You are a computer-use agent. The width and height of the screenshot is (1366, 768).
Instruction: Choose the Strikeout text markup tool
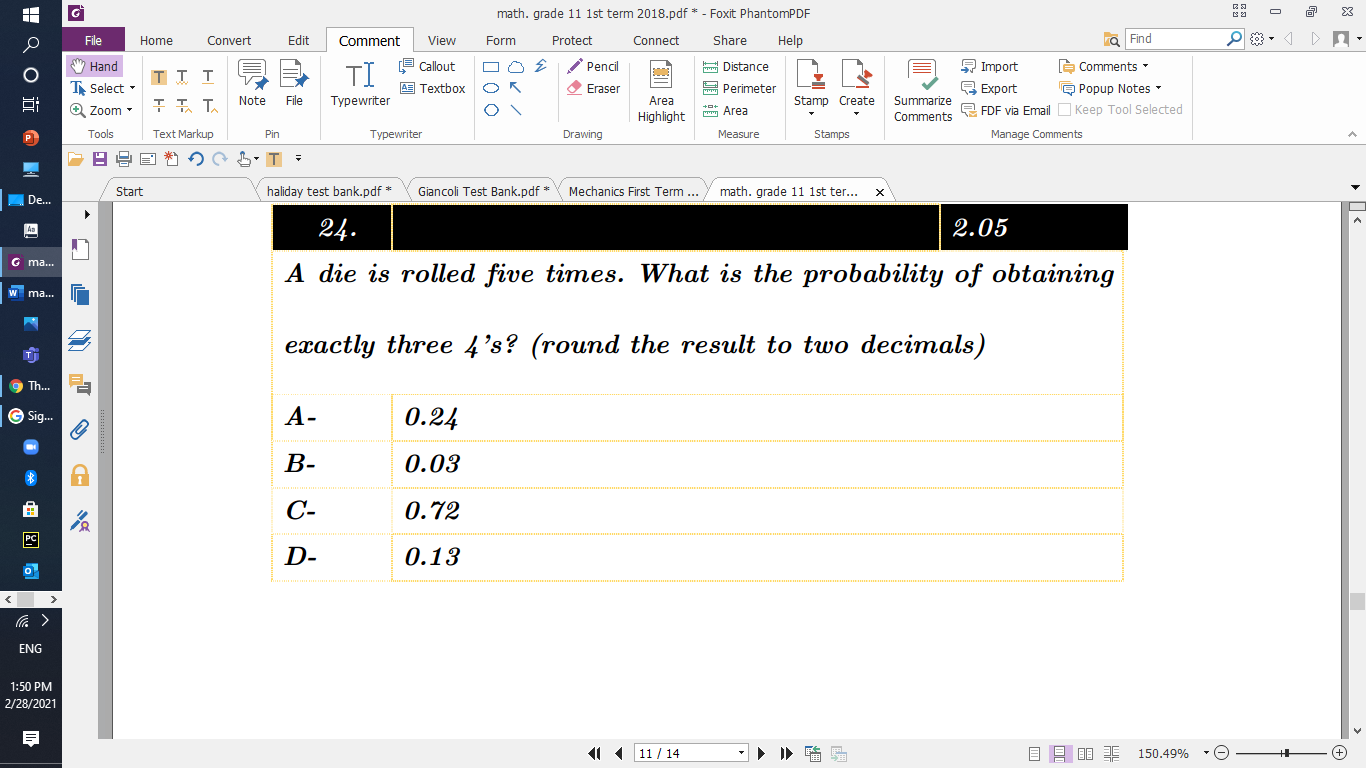click(159, 106)
